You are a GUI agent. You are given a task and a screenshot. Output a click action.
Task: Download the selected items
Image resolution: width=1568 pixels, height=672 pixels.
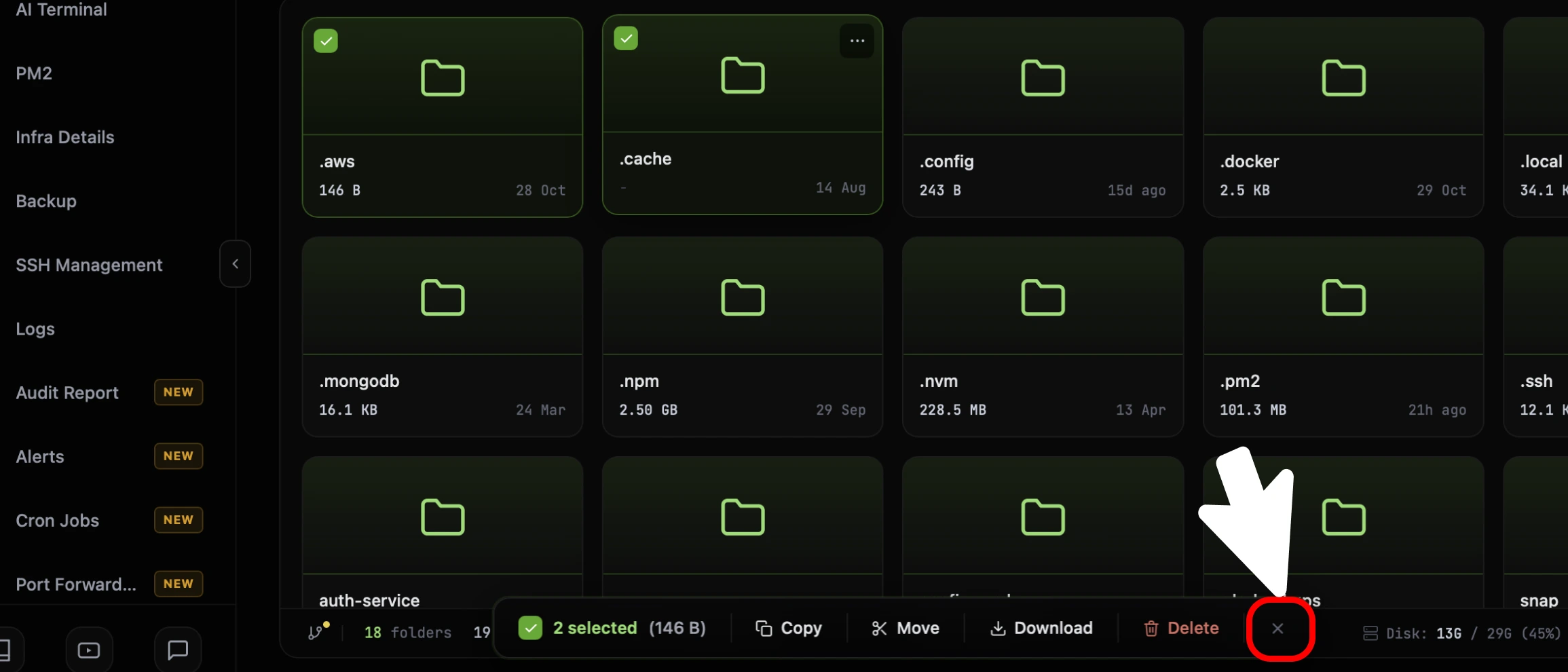[x=1041, y=629]
